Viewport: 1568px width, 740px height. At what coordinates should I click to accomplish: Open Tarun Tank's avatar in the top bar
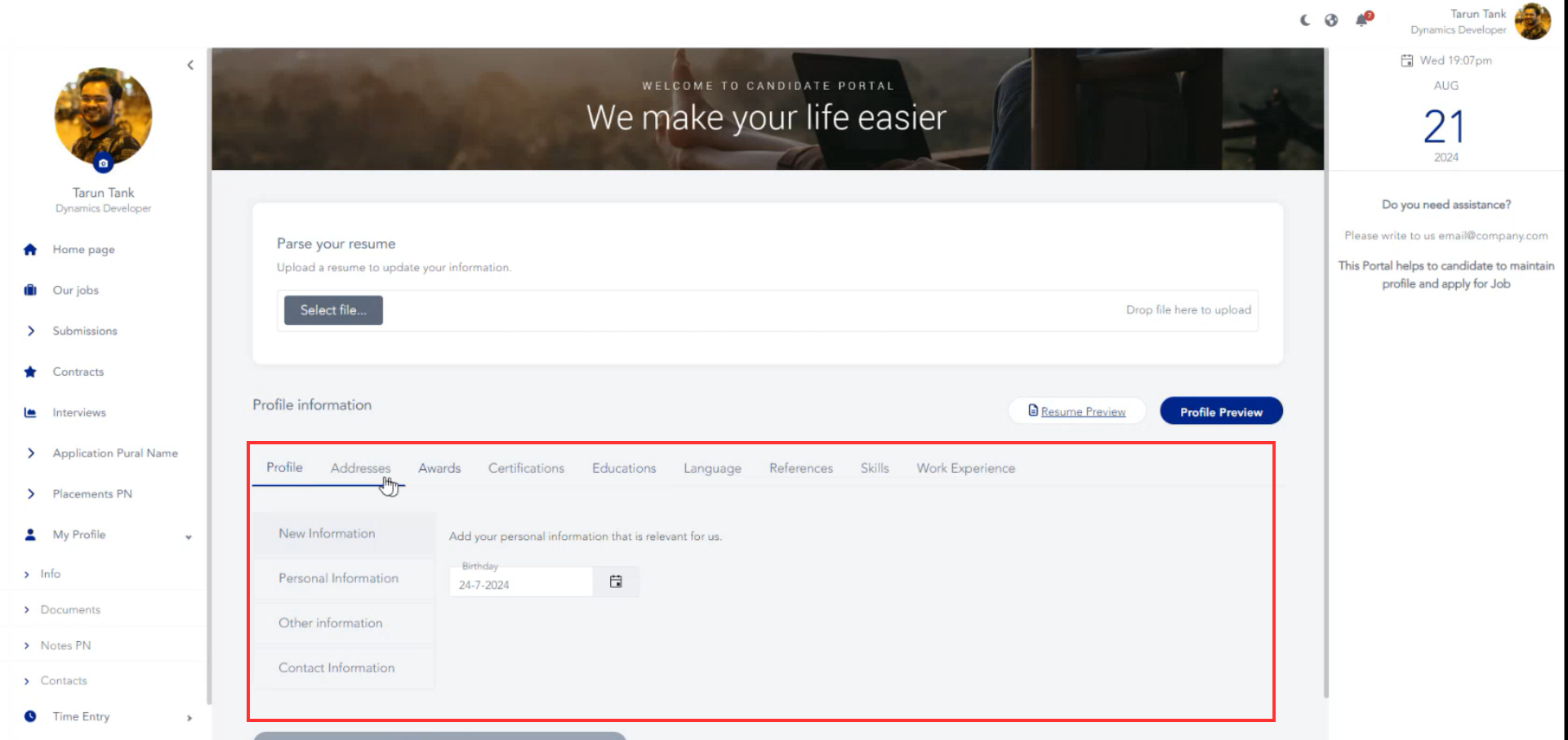tap(1533, 21)
